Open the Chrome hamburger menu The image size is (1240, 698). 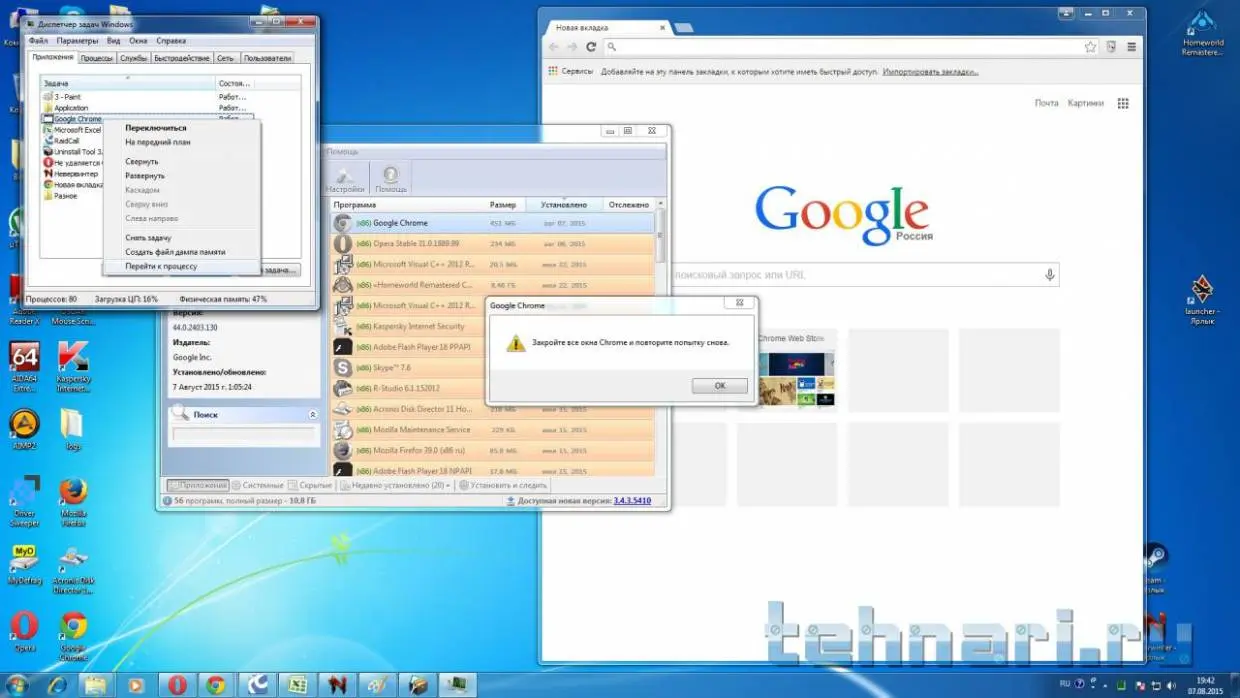coord(1132,47)
